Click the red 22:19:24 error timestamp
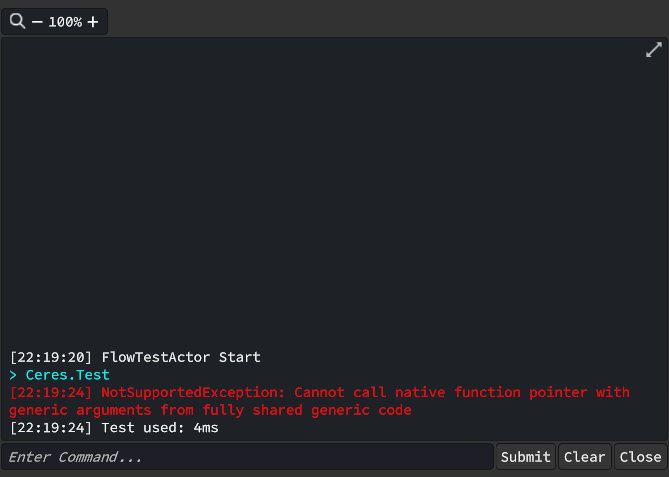The image size is (669, 477). [51, 393]
